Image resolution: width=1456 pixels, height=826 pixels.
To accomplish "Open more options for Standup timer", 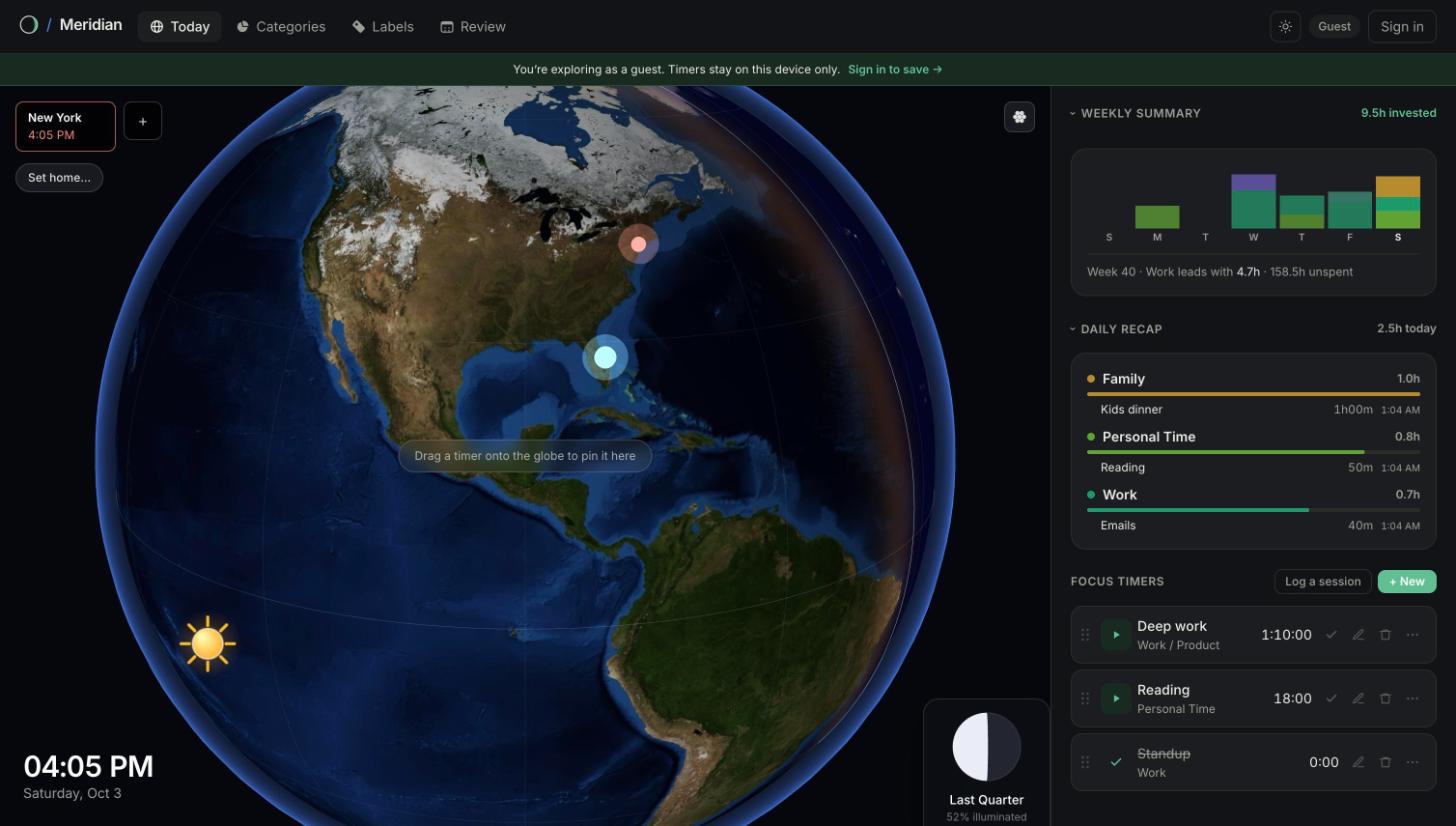I will point(1412,763).
